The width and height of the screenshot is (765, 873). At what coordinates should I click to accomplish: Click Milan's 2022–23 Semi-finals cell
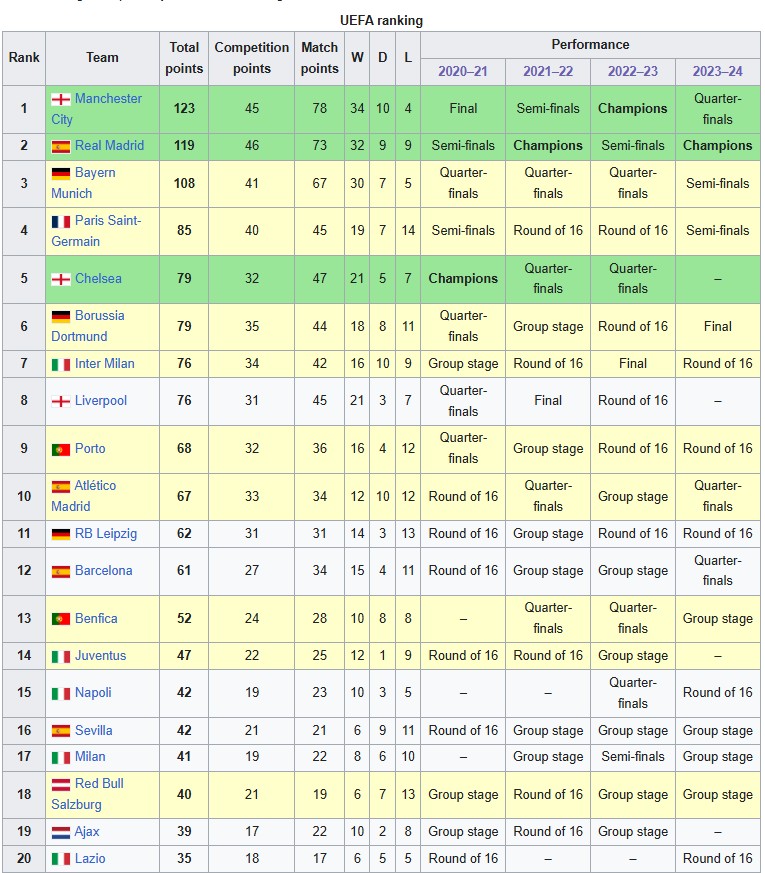pos(632,757)
